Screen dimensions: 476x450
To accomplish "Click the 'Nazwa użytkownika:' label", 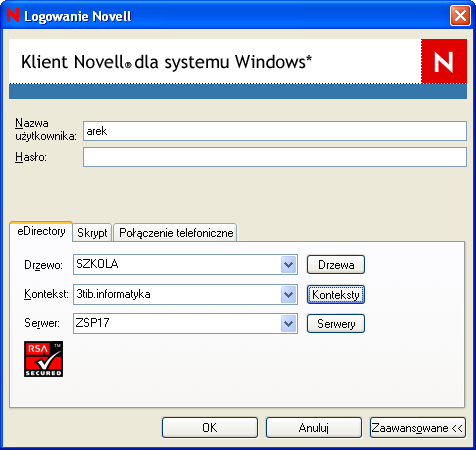I will (46, 129).
